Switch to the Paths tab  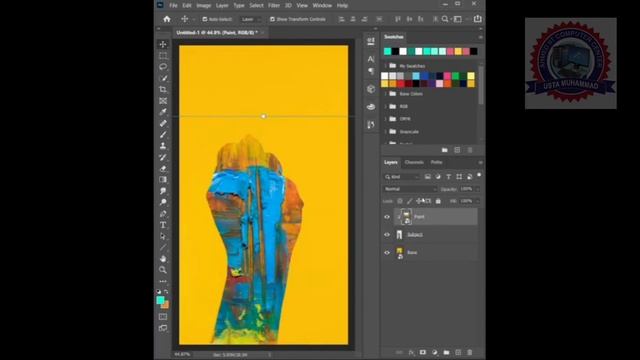(x=436, y=162)
